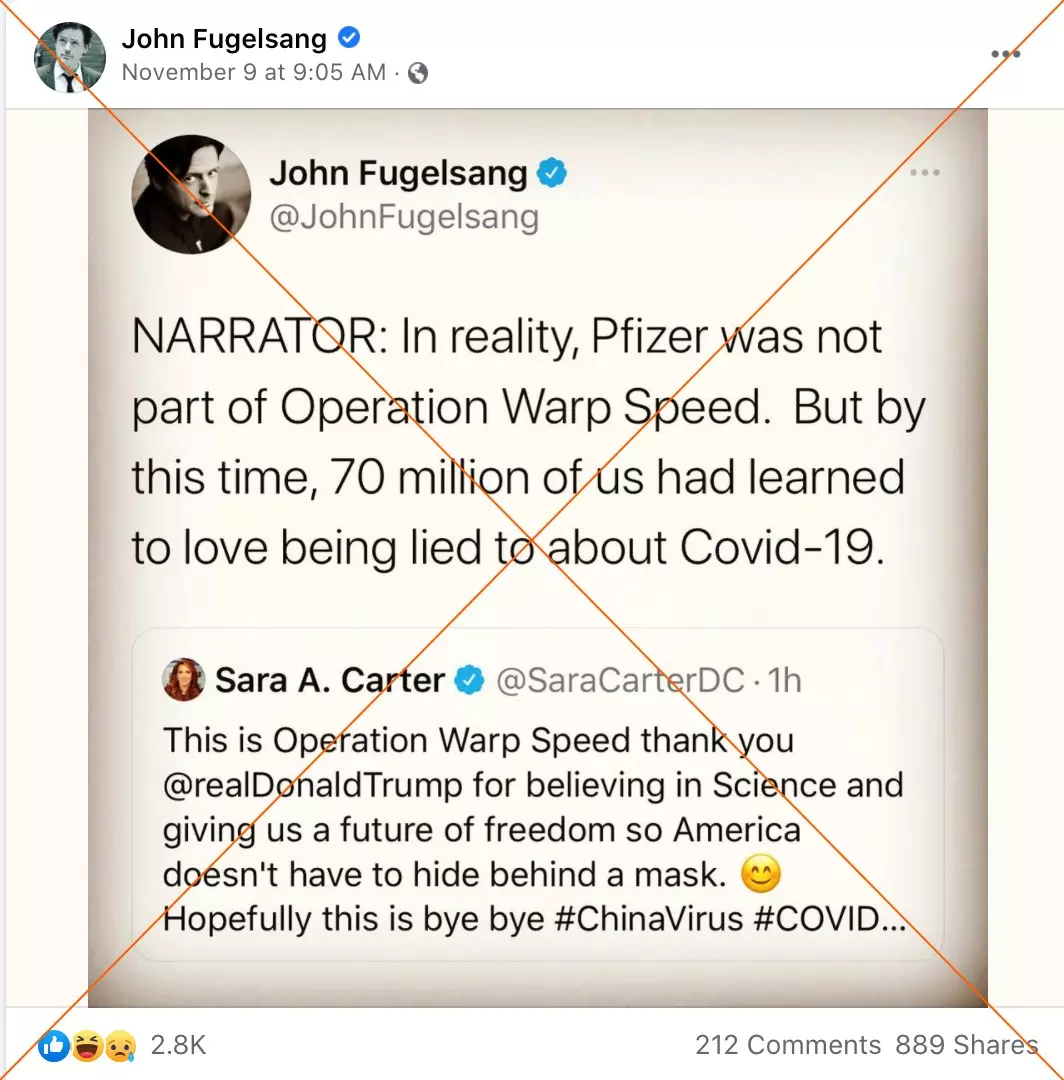Click the blue verified badge beside the Facebook name
Screen dimensions: 1064x1080
click(x=349, y=37)
